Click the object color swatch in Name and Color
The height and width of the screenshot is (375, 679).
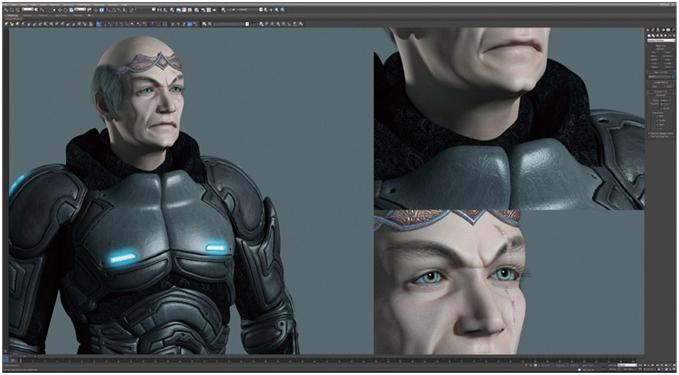673,77
